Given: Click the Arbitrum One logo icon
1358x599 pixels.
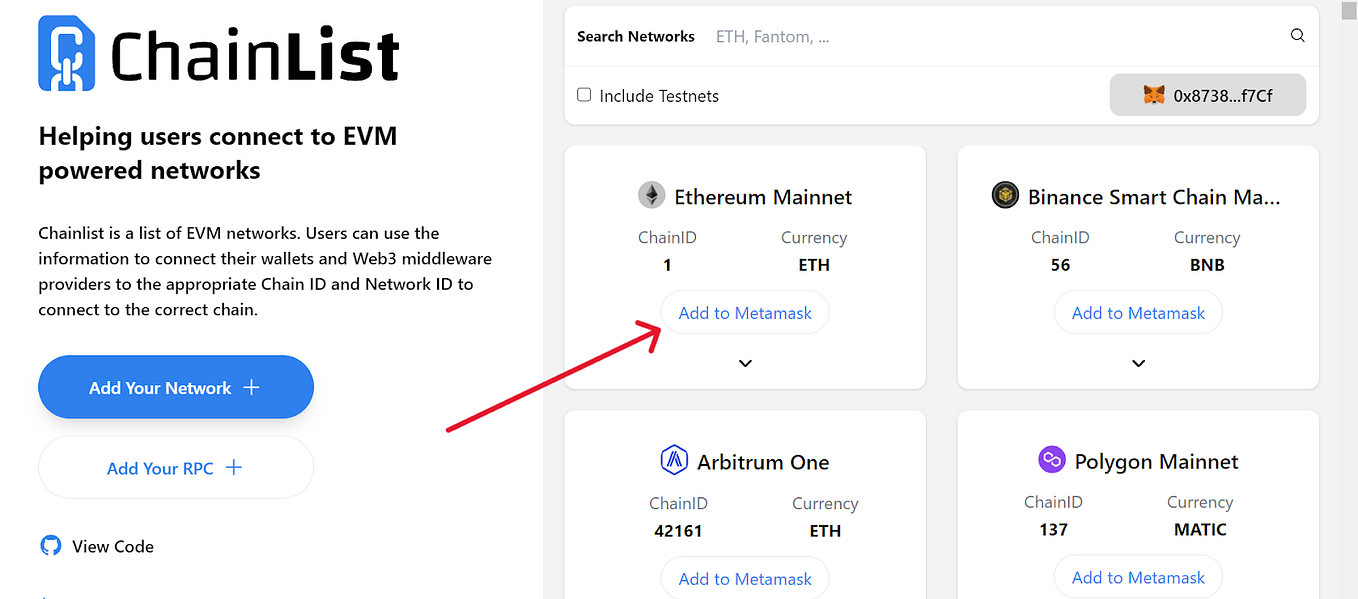Looking at the screenshot, I should (x=675, y=461).
